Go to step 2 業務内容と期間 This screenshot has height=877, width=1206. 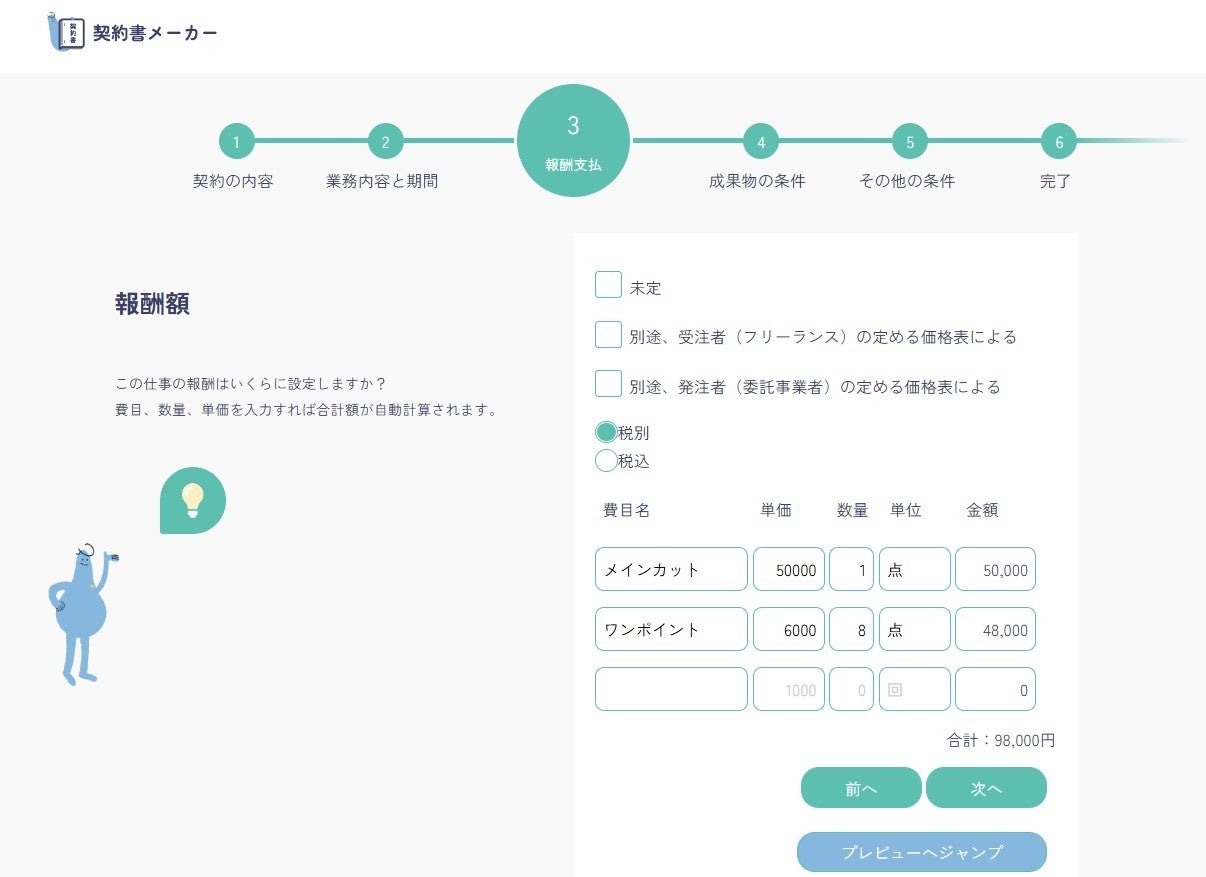386,142
